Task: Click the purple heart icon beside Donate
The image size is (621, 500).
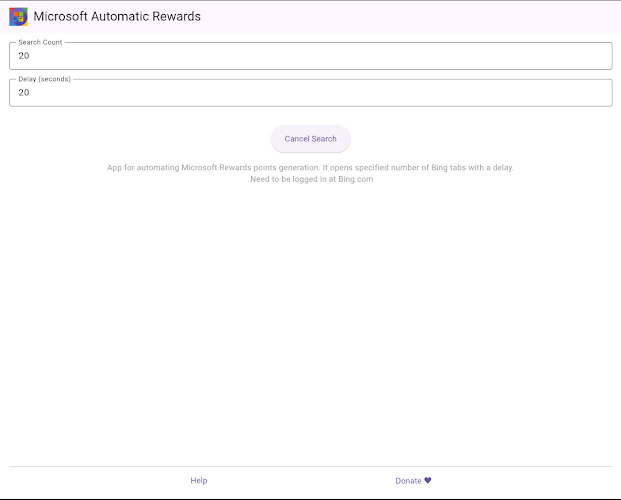Action: [428, 480]
